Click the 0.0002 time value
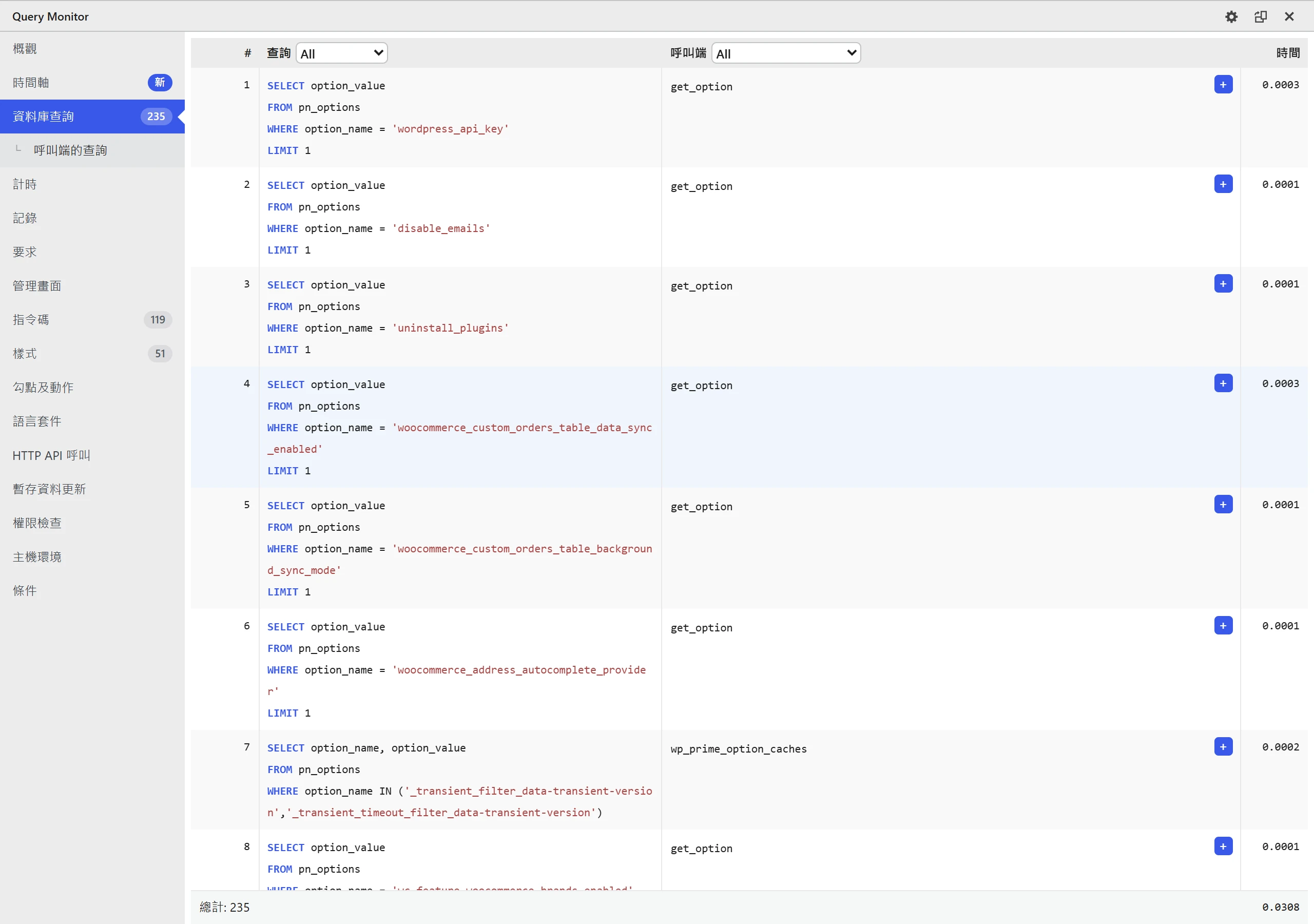The width and height of the screenshot is (1314, 924). [1280, 746]
